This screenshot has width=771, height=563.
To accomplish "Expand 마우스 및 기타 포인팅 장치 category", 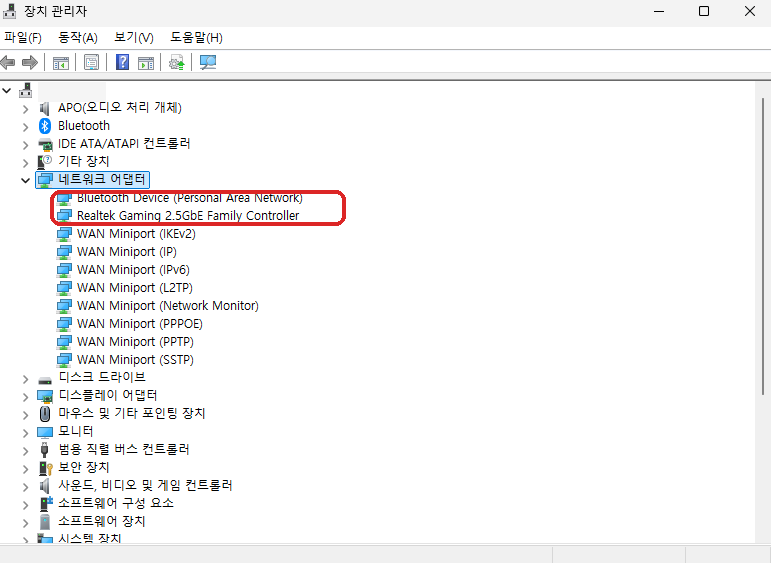I will tap(26, 415).
